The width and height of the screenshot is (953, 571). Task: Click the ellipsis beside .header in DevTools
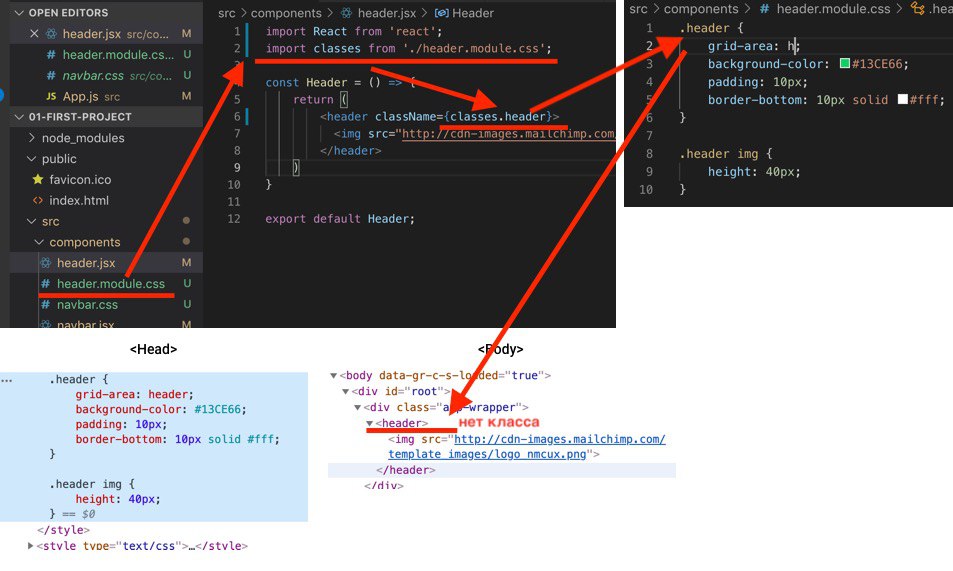coord(7,380)
